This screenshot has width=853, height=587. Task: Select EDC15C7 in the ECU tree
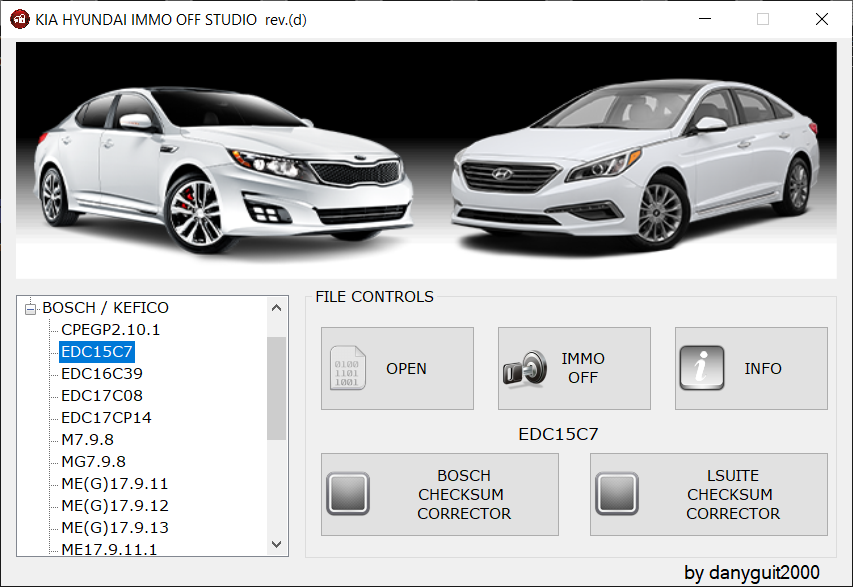pos(97,352)
